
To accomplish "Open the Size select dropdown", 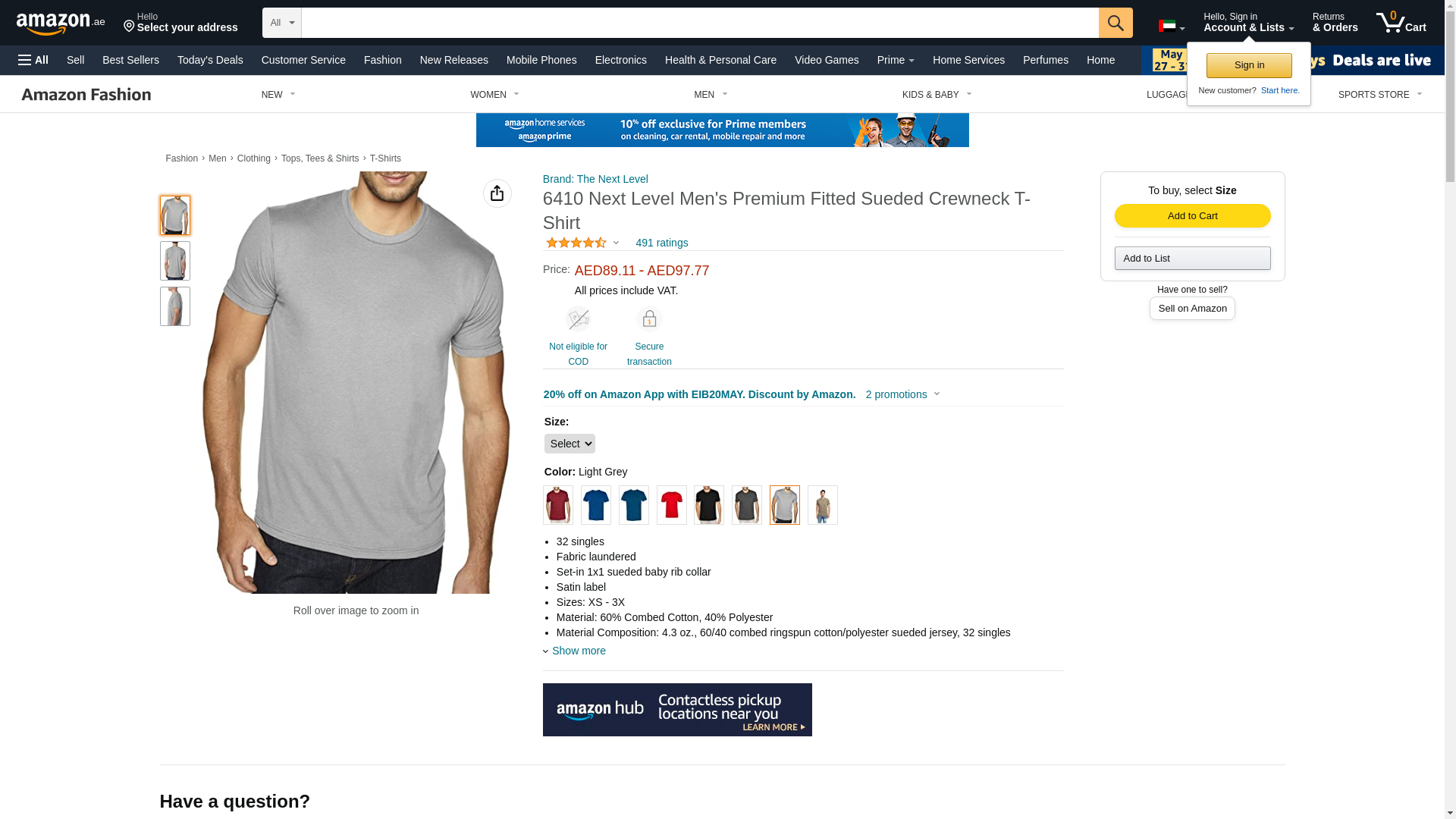I will pyautogui.click(x=570, y=444).
